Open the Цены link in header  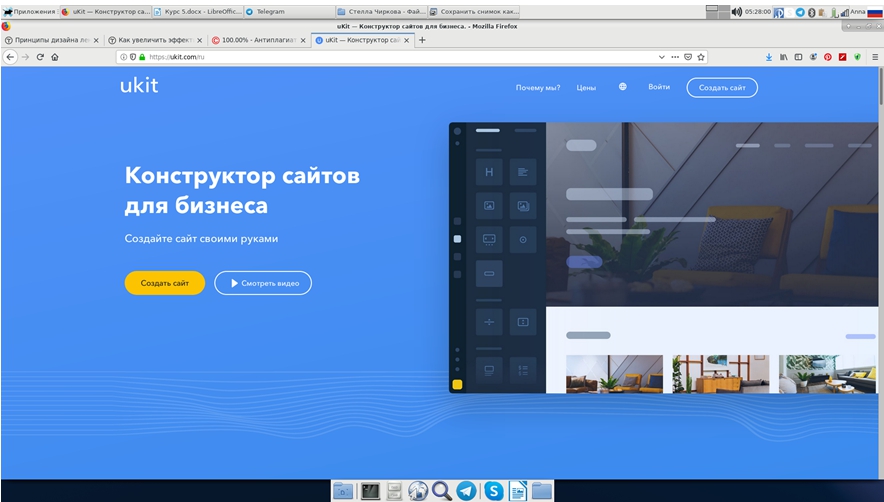click(x=586, y=88)
